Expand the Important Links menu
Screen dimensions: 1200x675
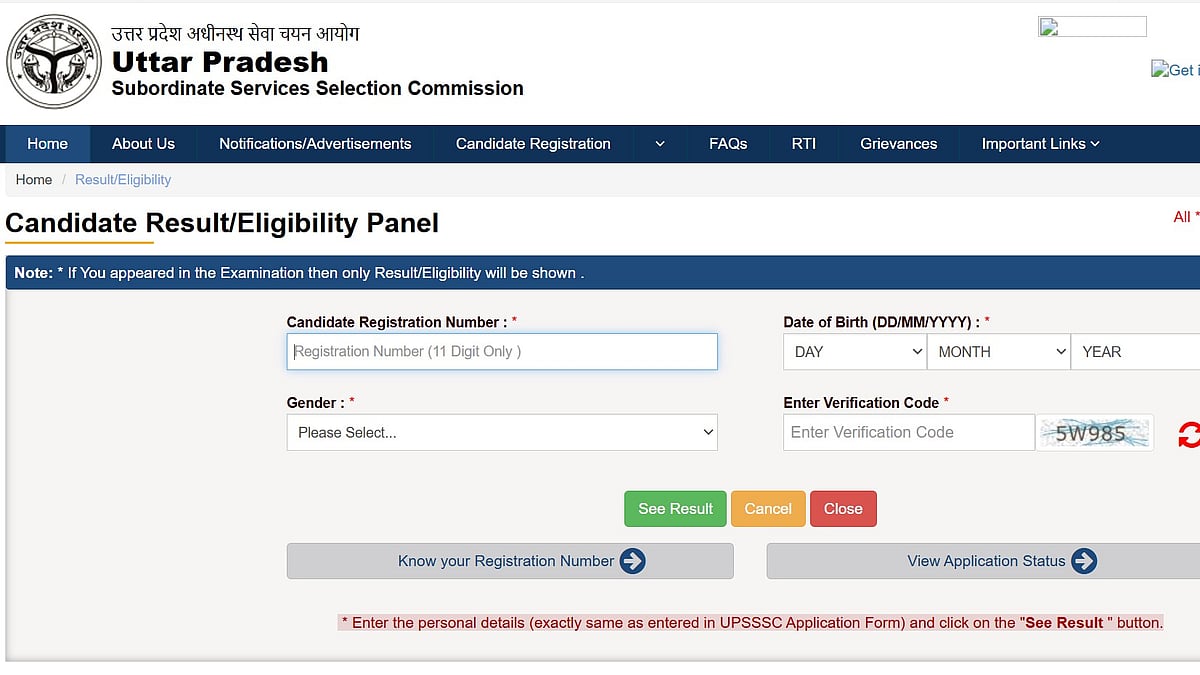pos(1039,143)
